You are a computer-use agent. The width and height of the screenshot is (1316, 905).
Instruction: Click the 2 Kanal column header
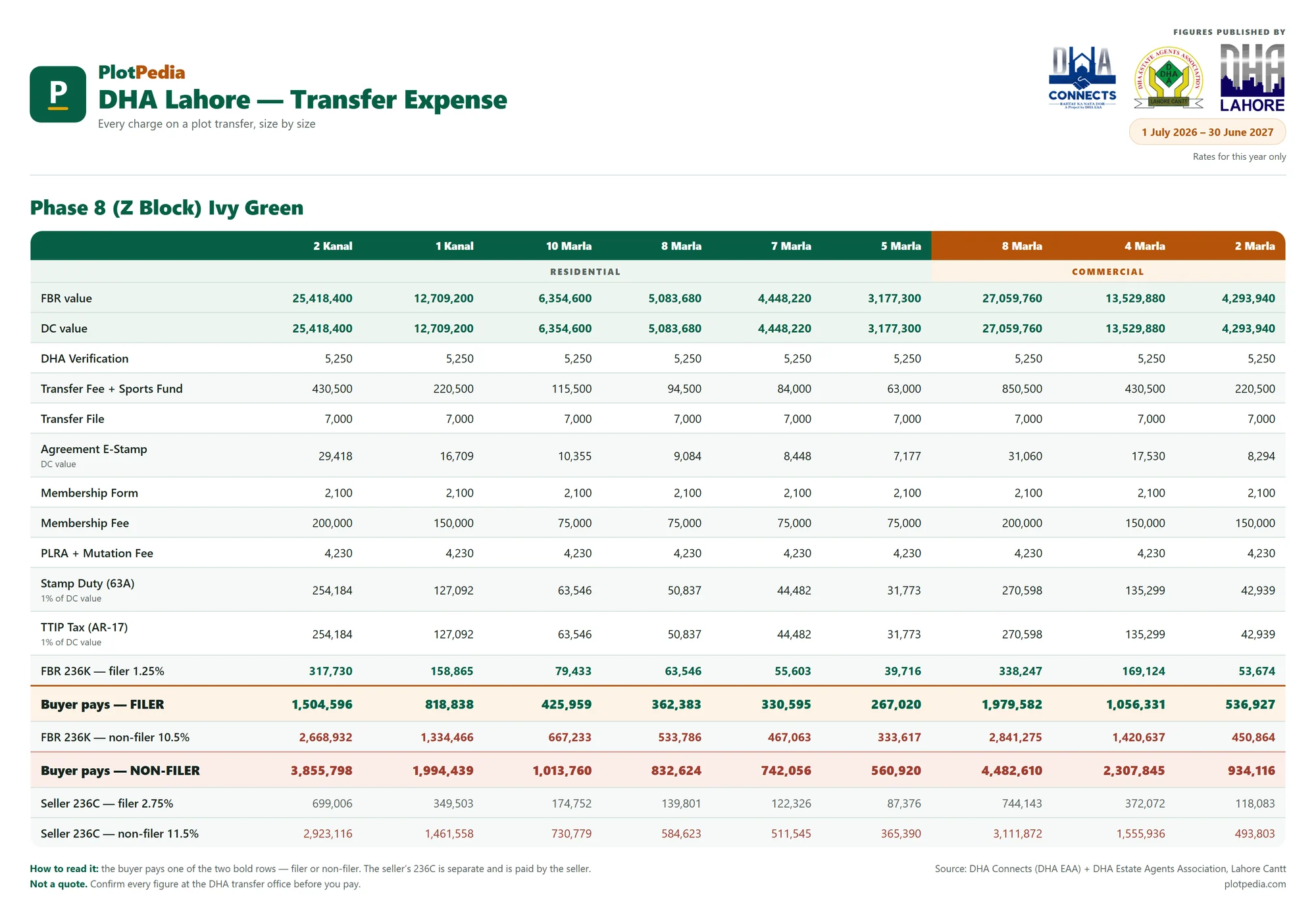pos(333,246)
